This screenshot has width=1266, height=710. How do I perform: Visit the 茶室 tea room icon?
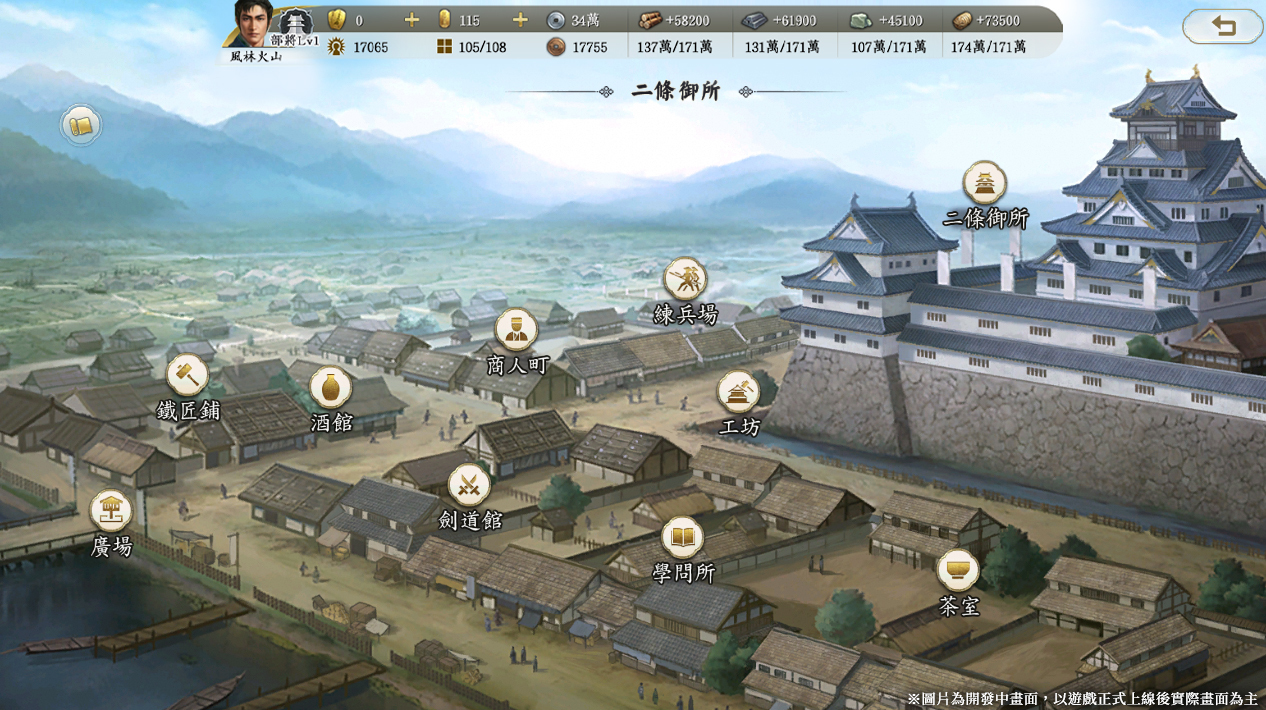point(958,571)
